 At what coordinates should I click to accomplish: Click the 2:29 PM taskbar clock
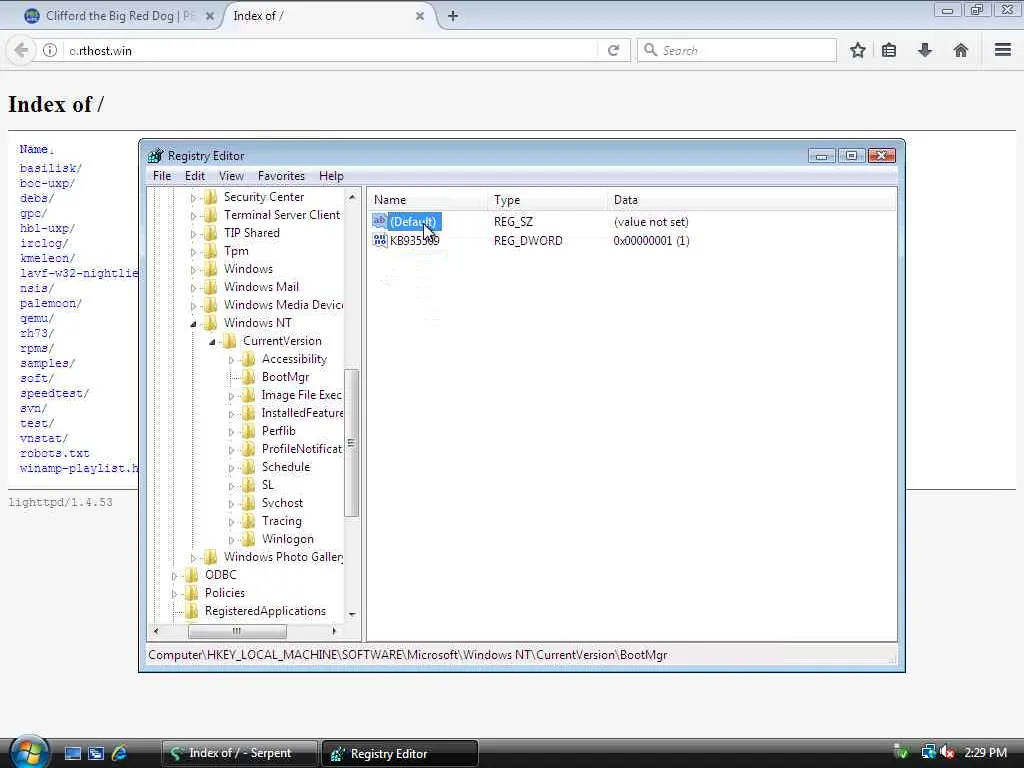[x=985, y=752]
